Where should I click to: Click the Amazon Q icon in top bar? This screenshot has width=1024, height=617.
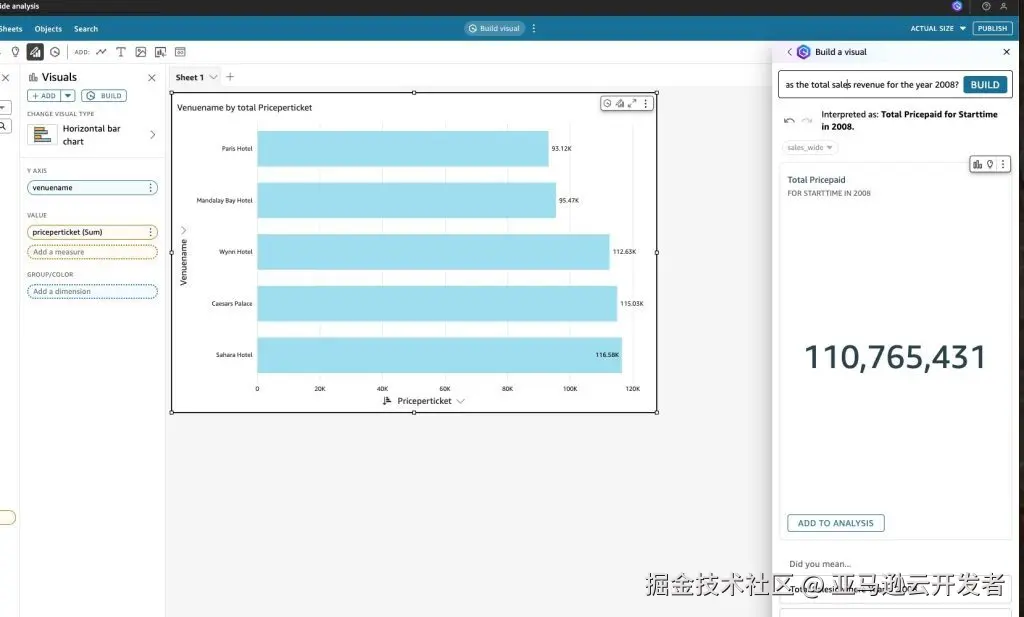coord(957,6)
